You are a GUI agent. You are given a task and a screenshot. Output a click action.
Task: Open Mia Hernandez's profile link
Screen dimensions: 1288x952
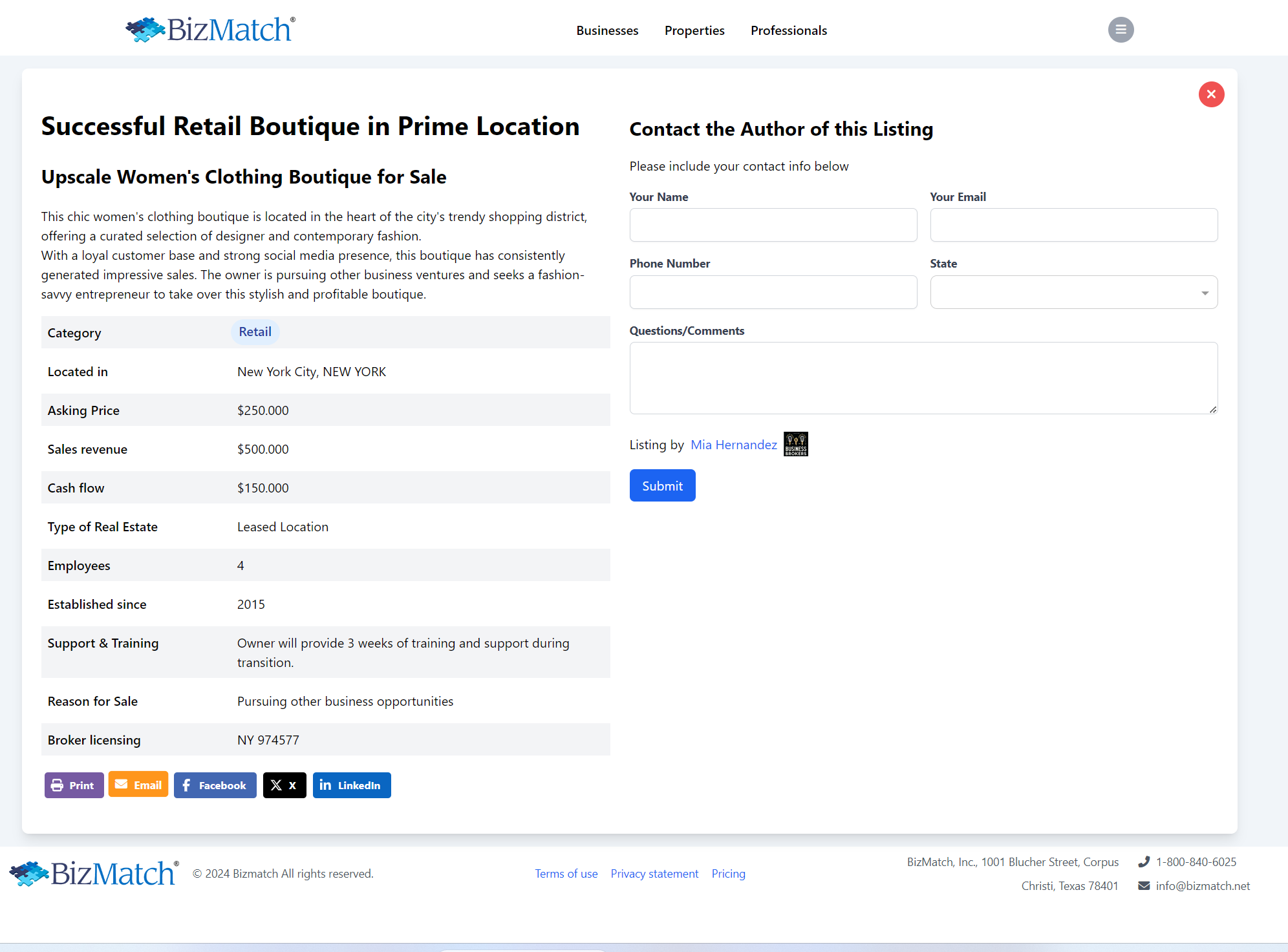(734, 445)
